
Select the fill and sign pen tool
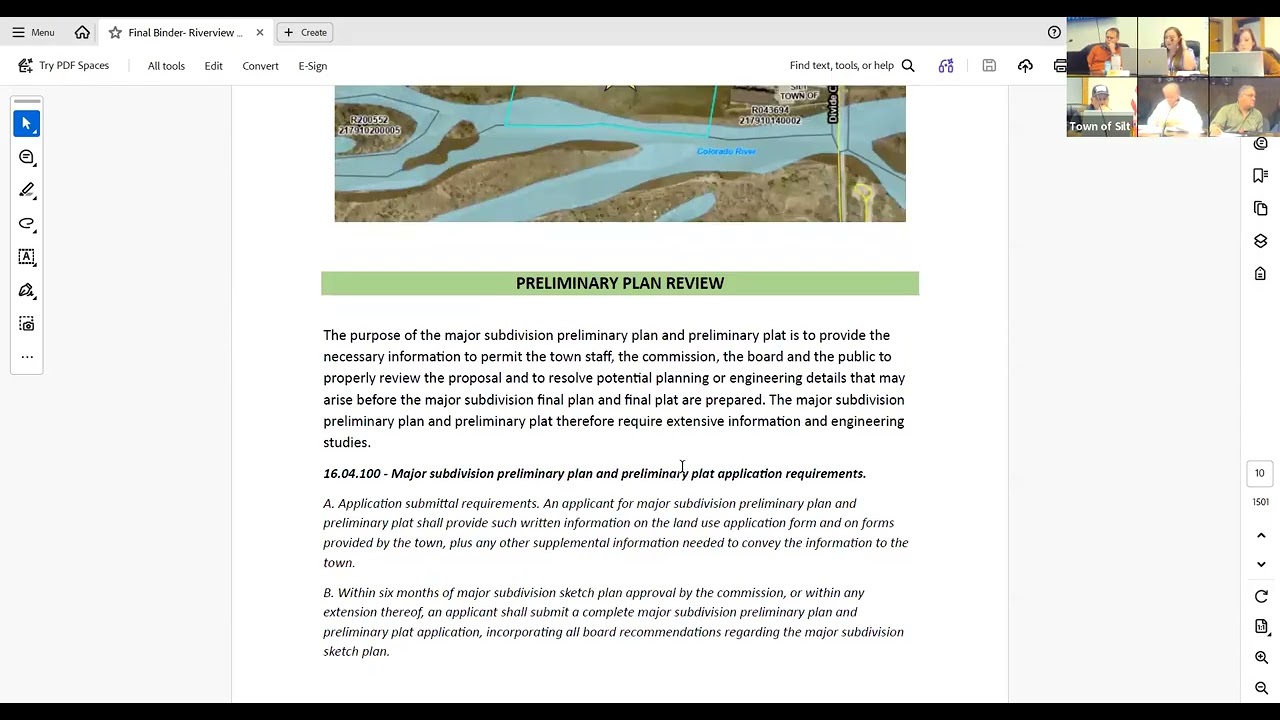click(x=27, y=290)
